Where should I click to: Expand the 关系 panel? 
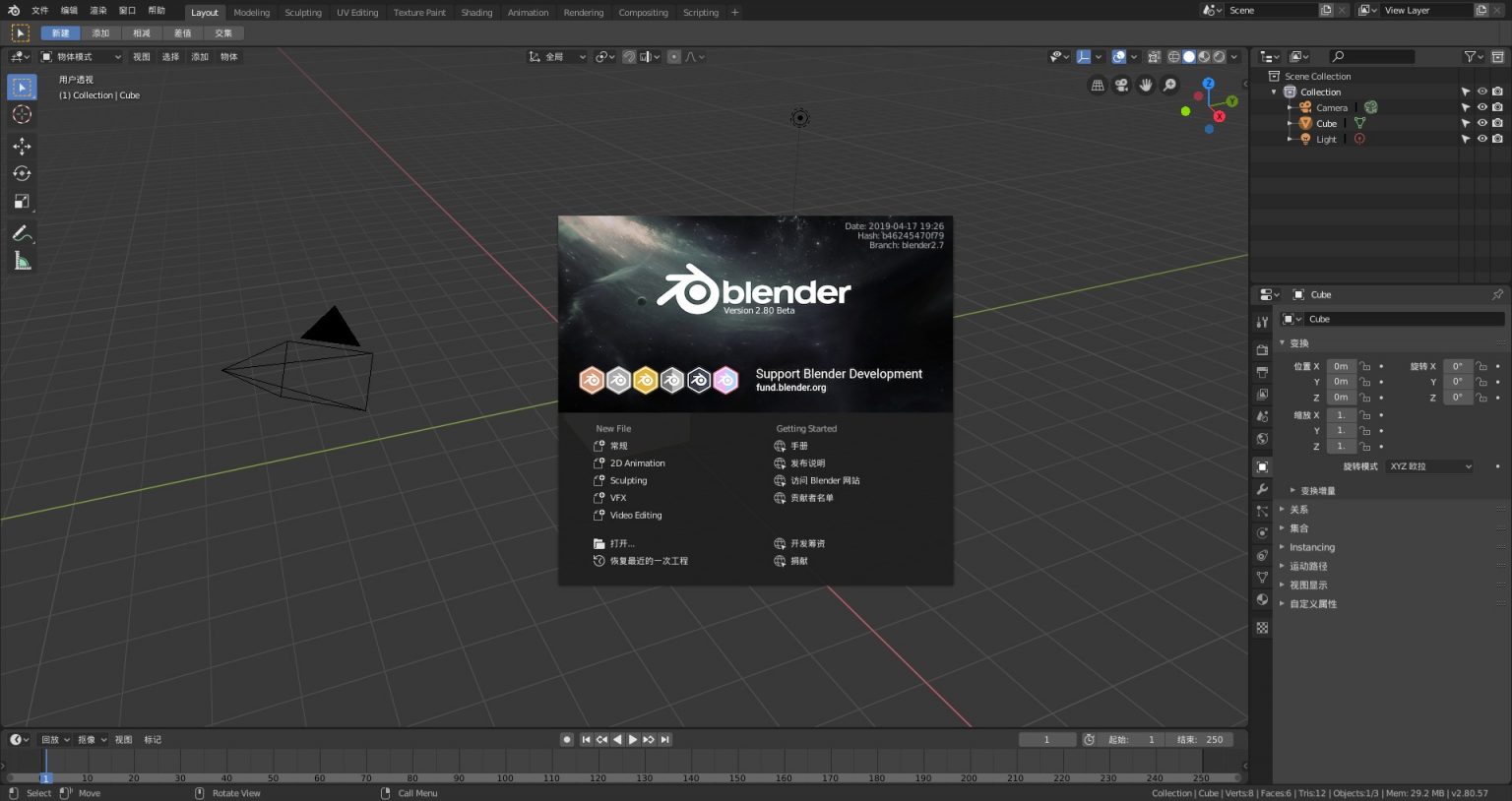(1299, 510)
